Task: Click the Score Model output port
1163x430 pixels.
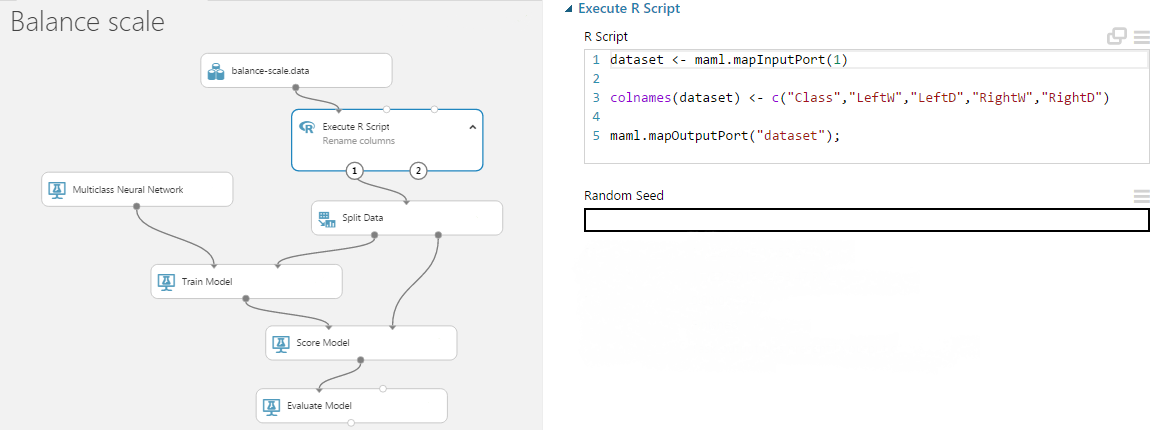Action: tap(361, 360)
